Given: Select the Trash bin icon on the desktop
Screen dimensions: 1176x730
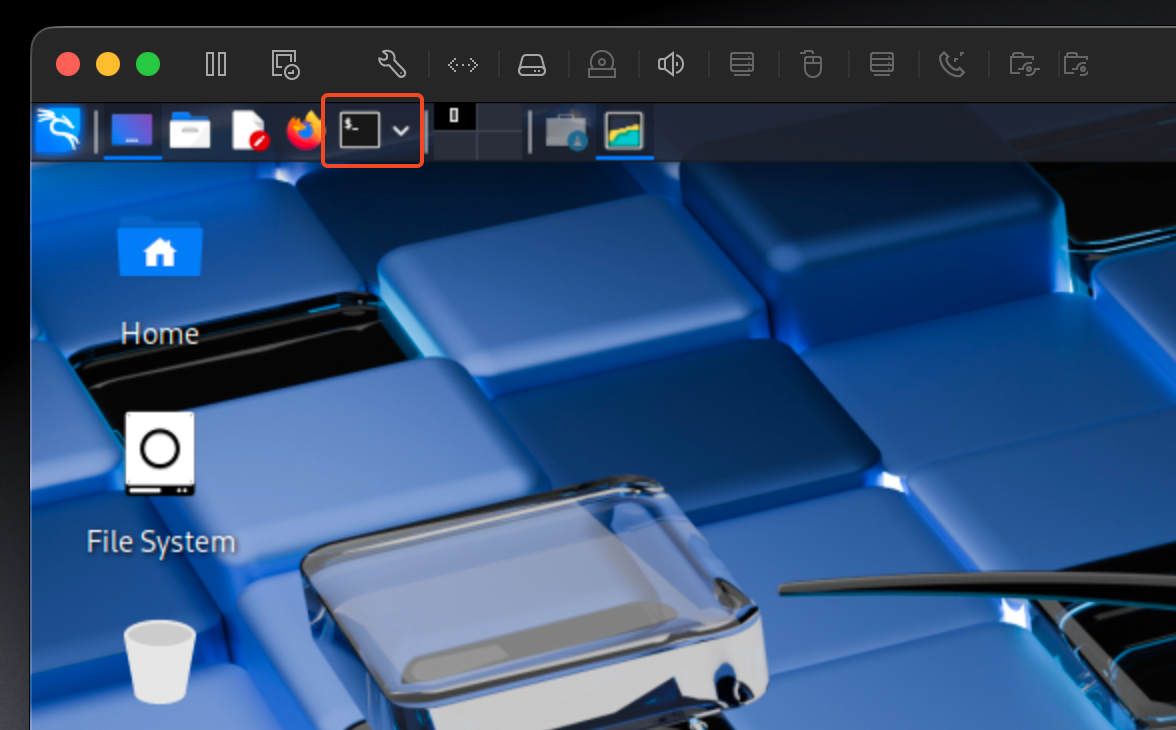Looking at the screenshot, I should [160, 662].
